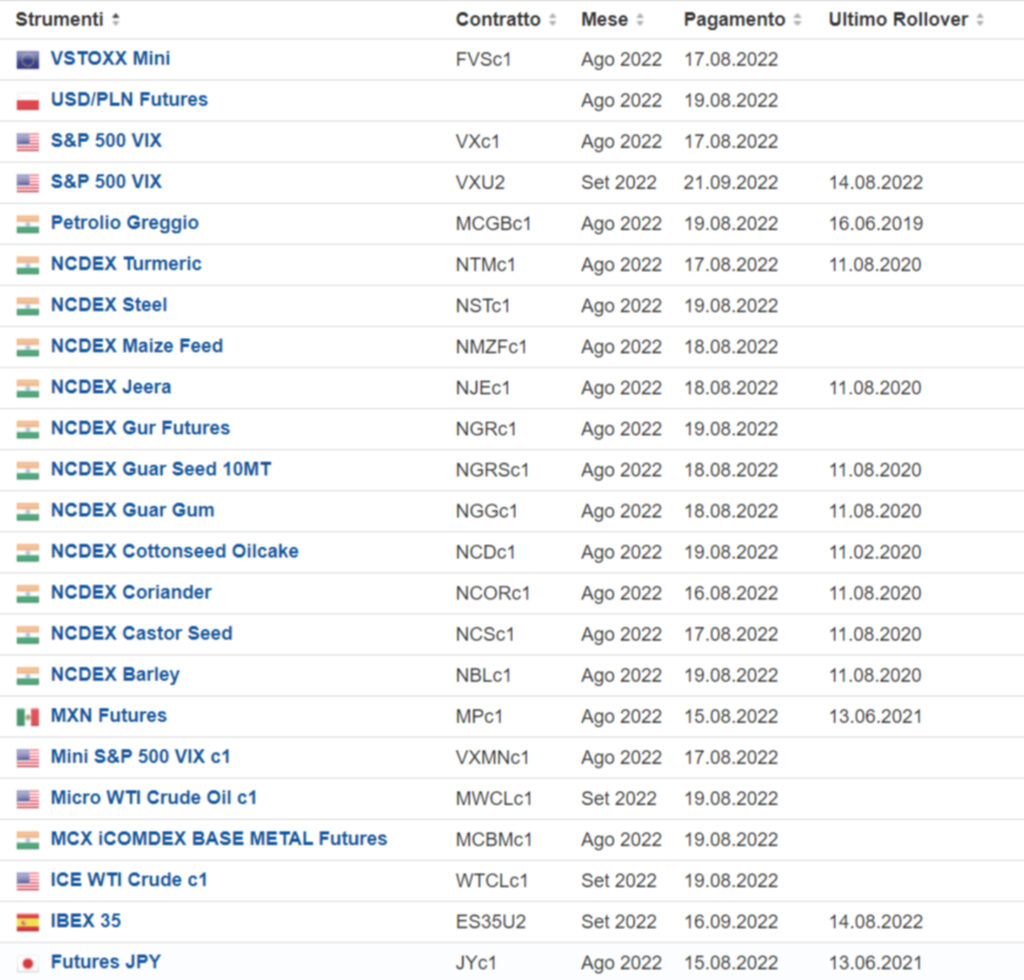Click the Mexican flag beside MXN Futures
This screenshot has height=980, width=1024.
(28, 716)
